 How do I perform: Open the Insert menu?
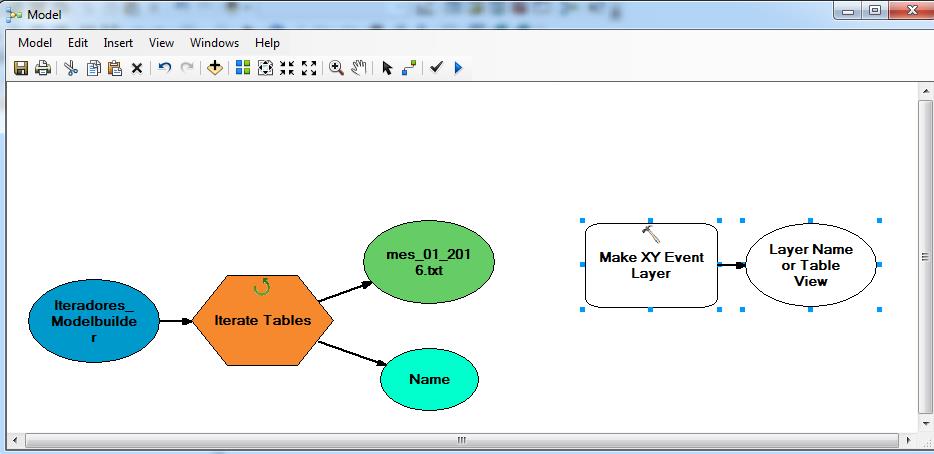tap(118, 43)
